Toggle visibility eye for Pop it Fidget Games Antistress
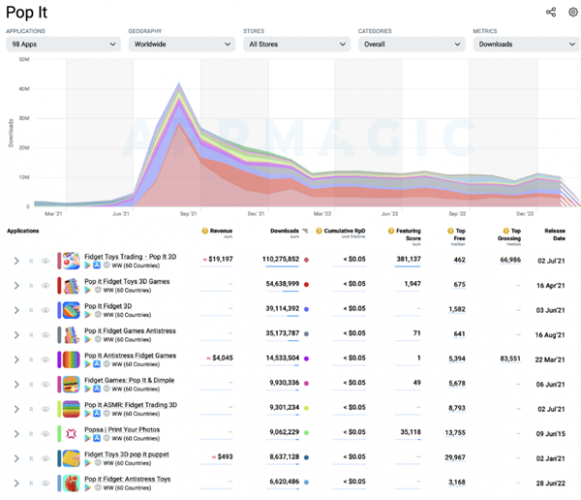Screen dimensions: 581x500 (x=45, y=335)
